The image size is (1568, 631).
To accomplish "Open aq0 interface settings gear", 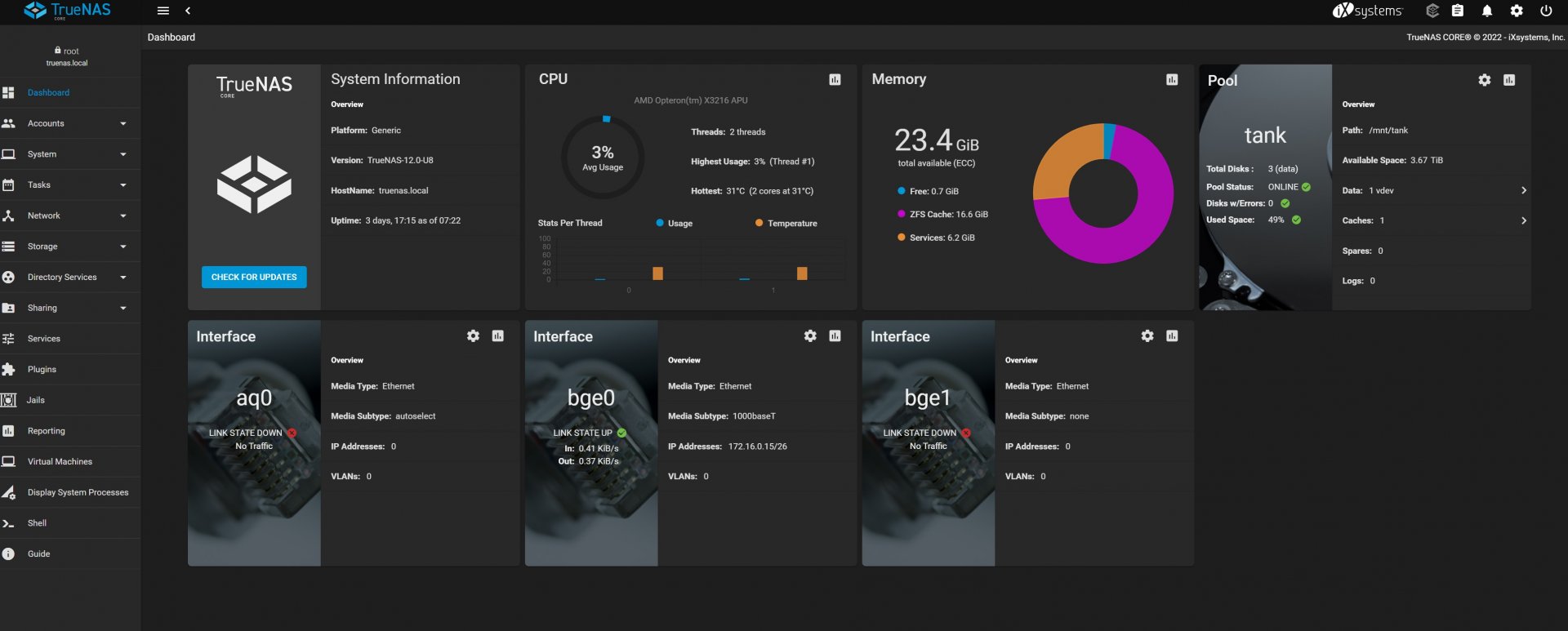I will [x=473, y=336].
